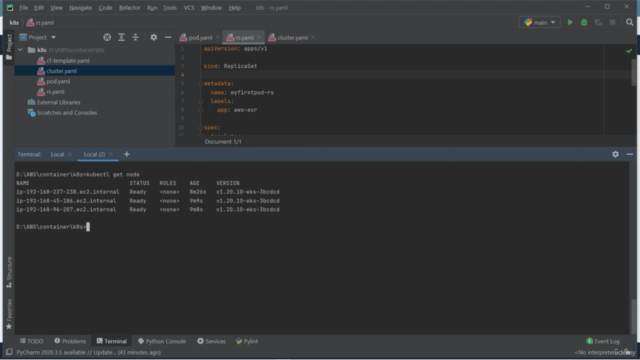Close the cluster.yaml editor tab
The height and width of the screenshot is (360, 640).
pyautogui.click(x=313, y=38)
